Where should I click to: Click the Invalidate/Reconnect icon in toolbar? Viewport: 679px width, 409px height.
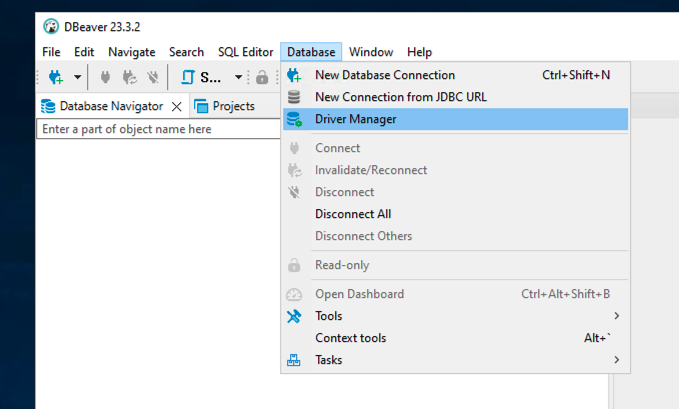click(x=129, y=78)
